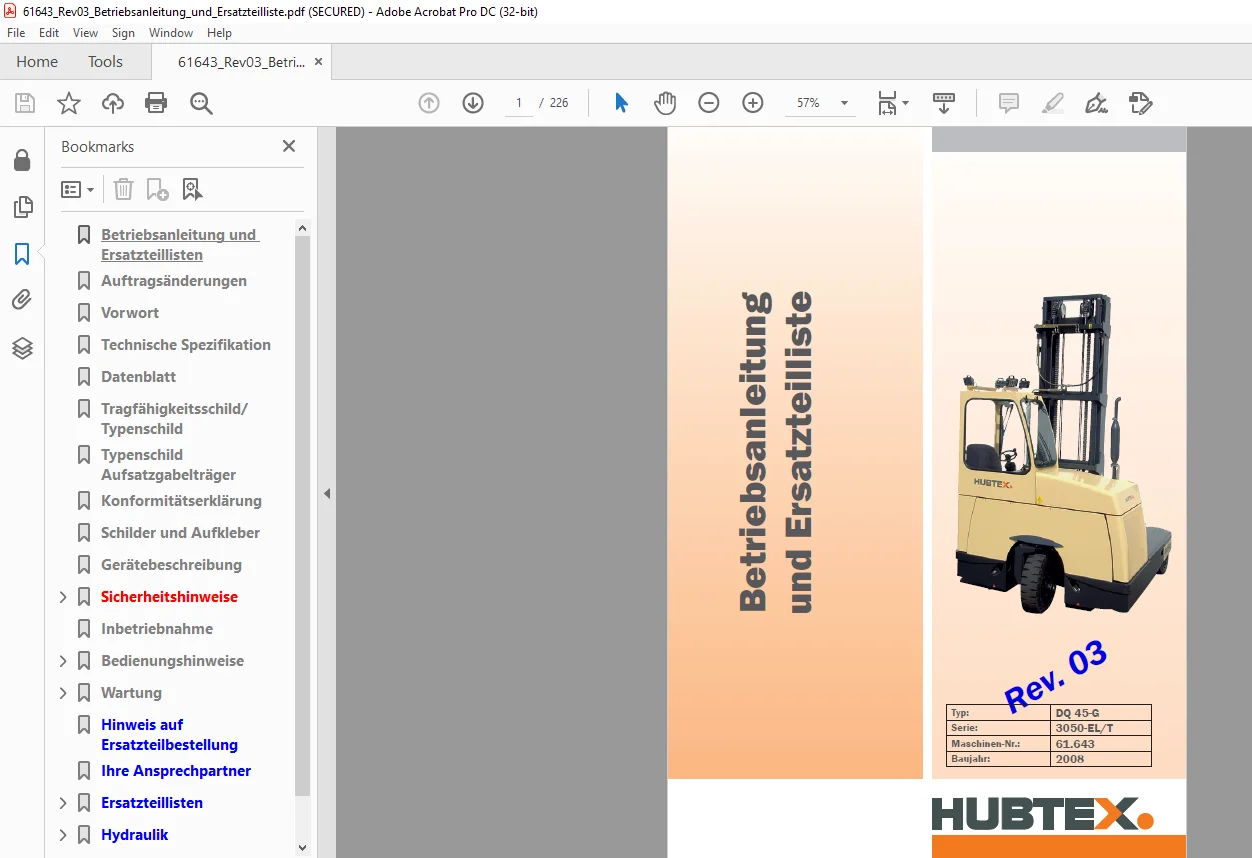
Task: Click the upload to cloud icon
Action: 113,103
